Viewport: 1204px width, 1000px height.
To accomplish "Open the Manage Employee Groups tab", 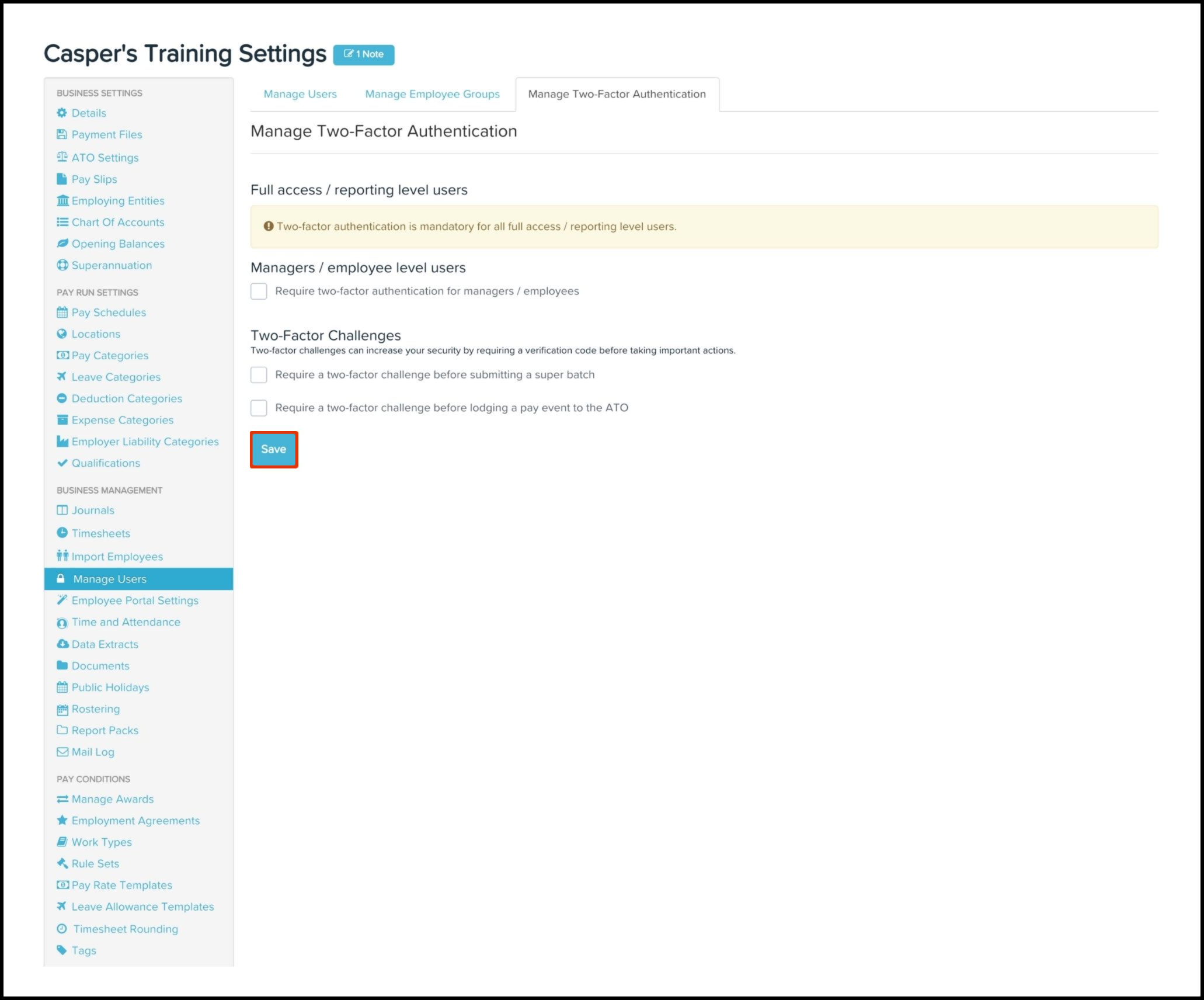I will (x=432, y=94).
